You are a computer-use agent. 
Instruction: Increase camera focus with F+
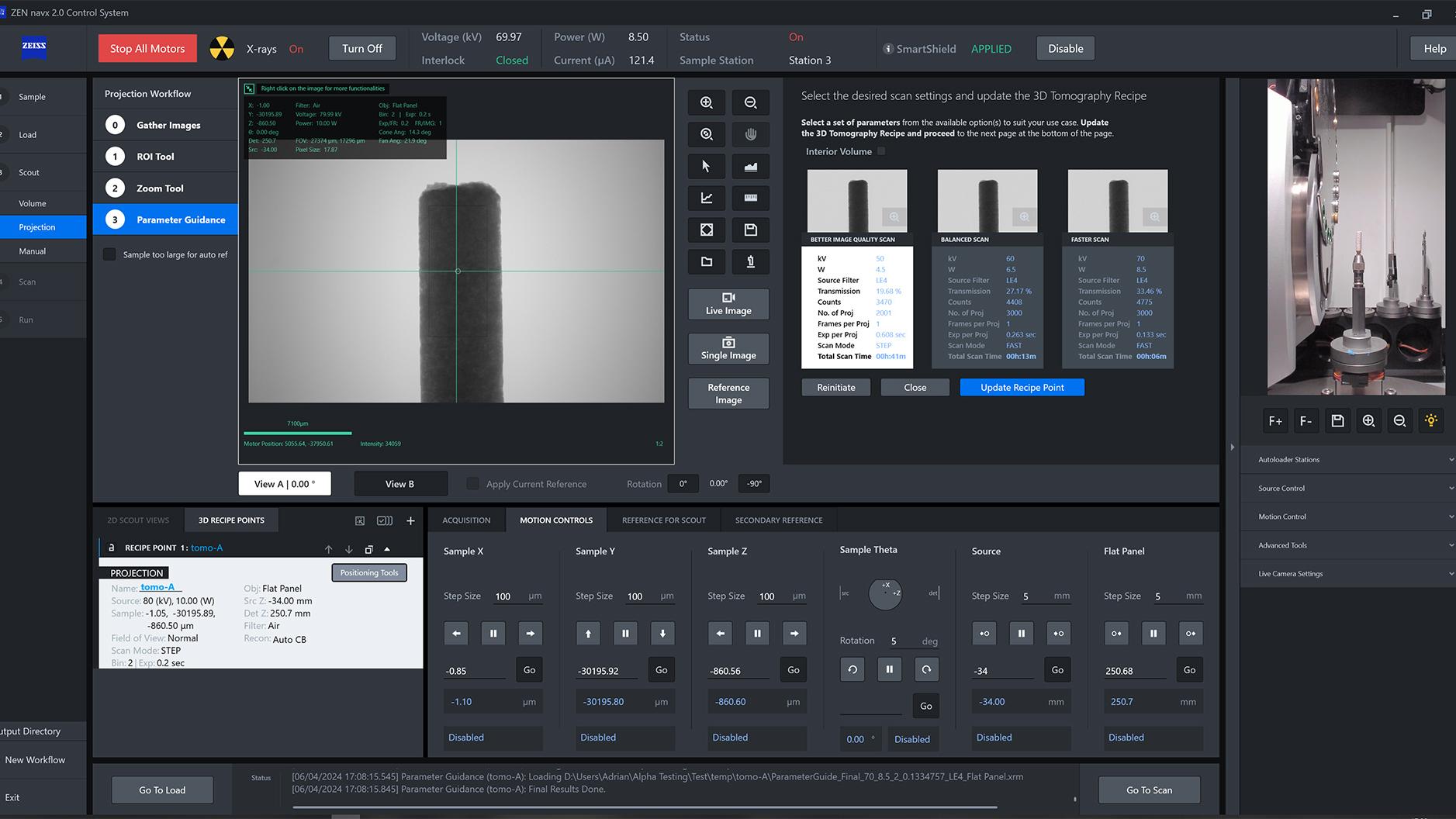[x=1275, y=420]
